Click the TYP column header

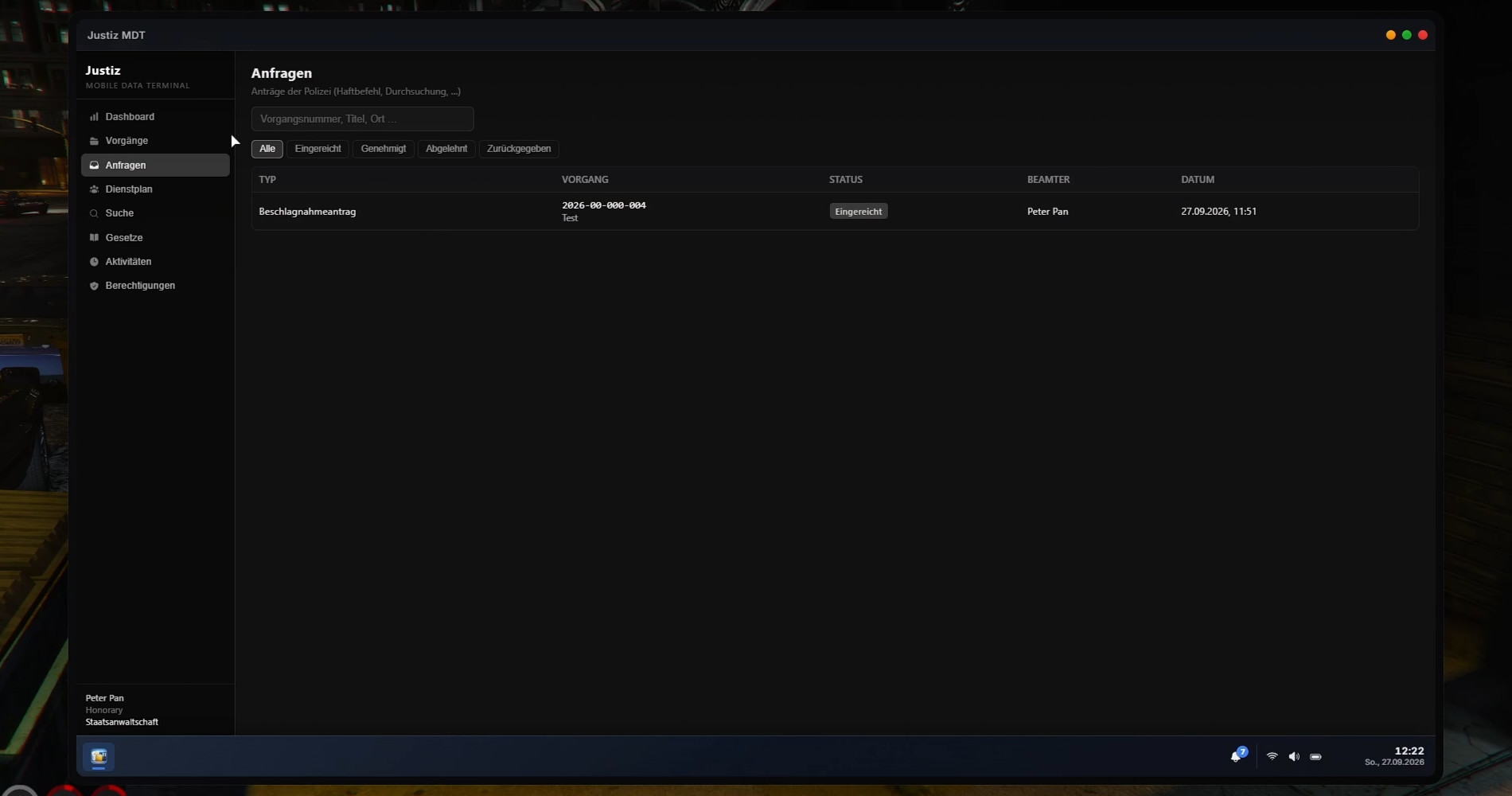pyautogui.click(x=267, y=180)
